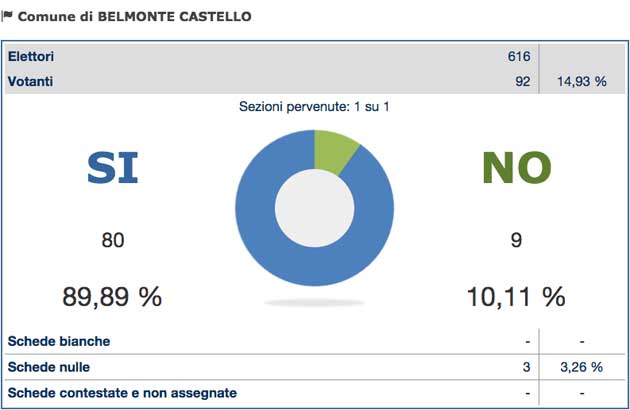The image size is (630, 410).
Task: Click the NO vote count 9
Action: pos(516,240)
